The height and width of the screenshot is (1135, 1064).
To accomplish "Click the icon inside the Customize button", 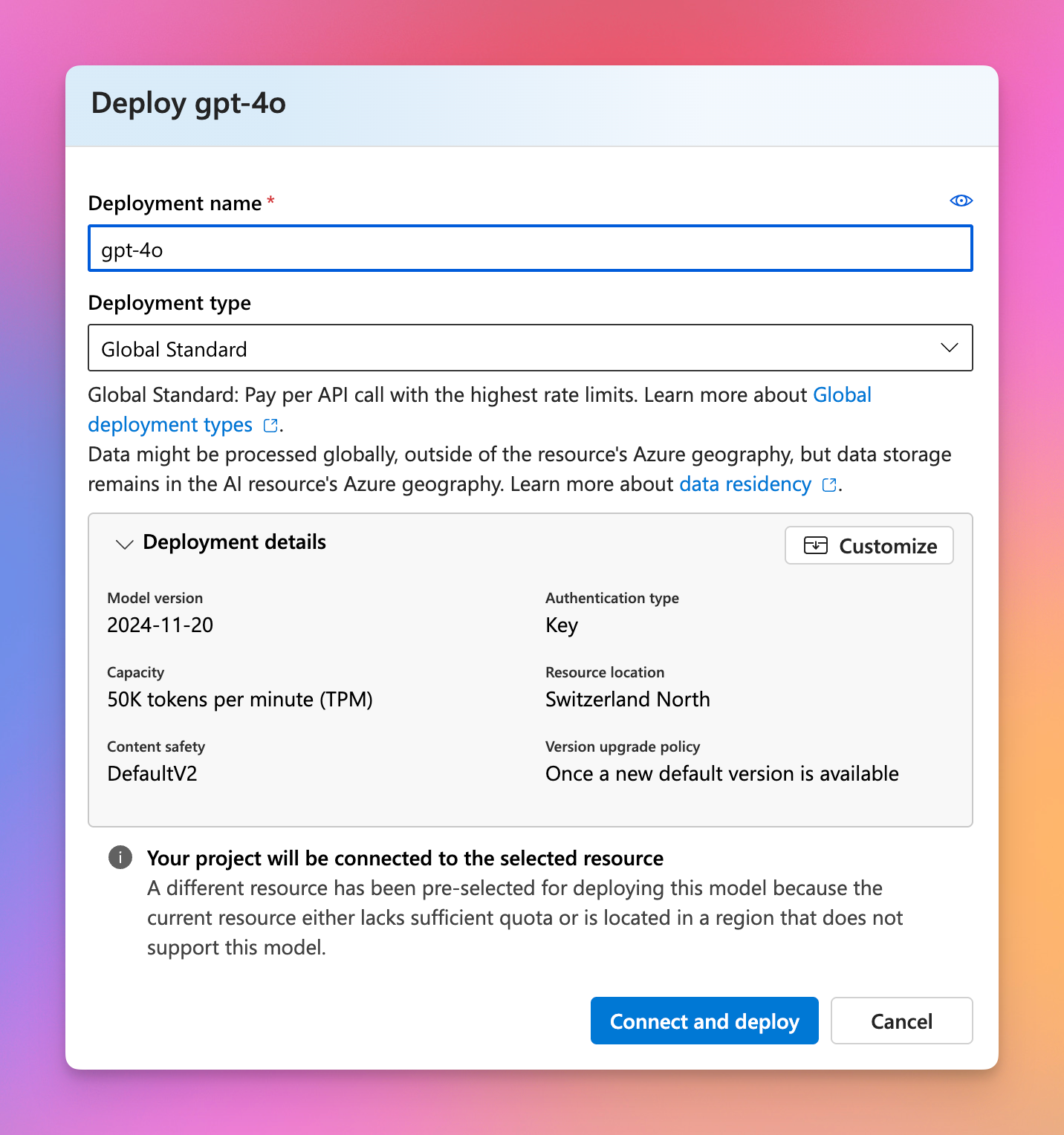I will pos(815,546).
